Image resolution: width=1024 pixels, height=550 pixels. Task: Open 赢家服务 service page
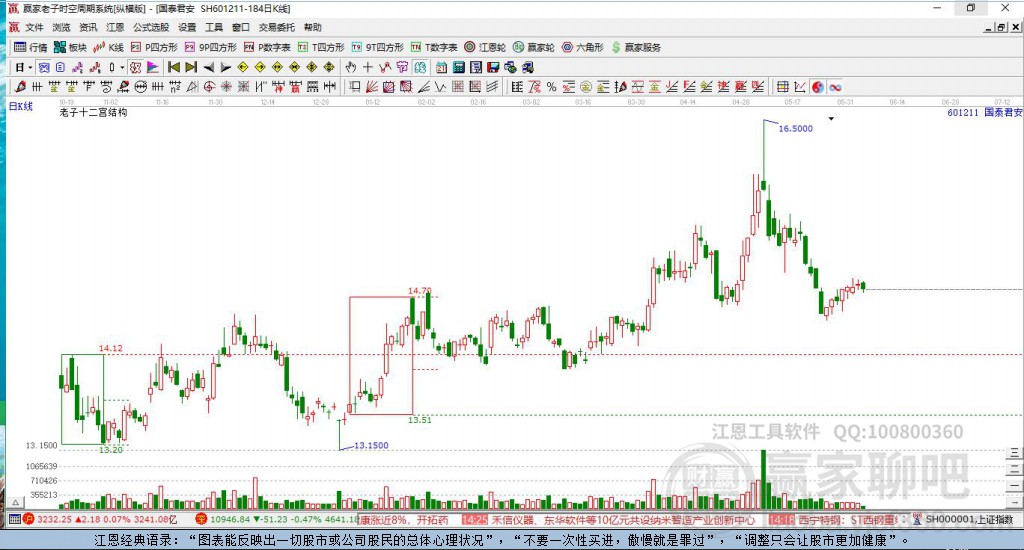pos(636,47)
